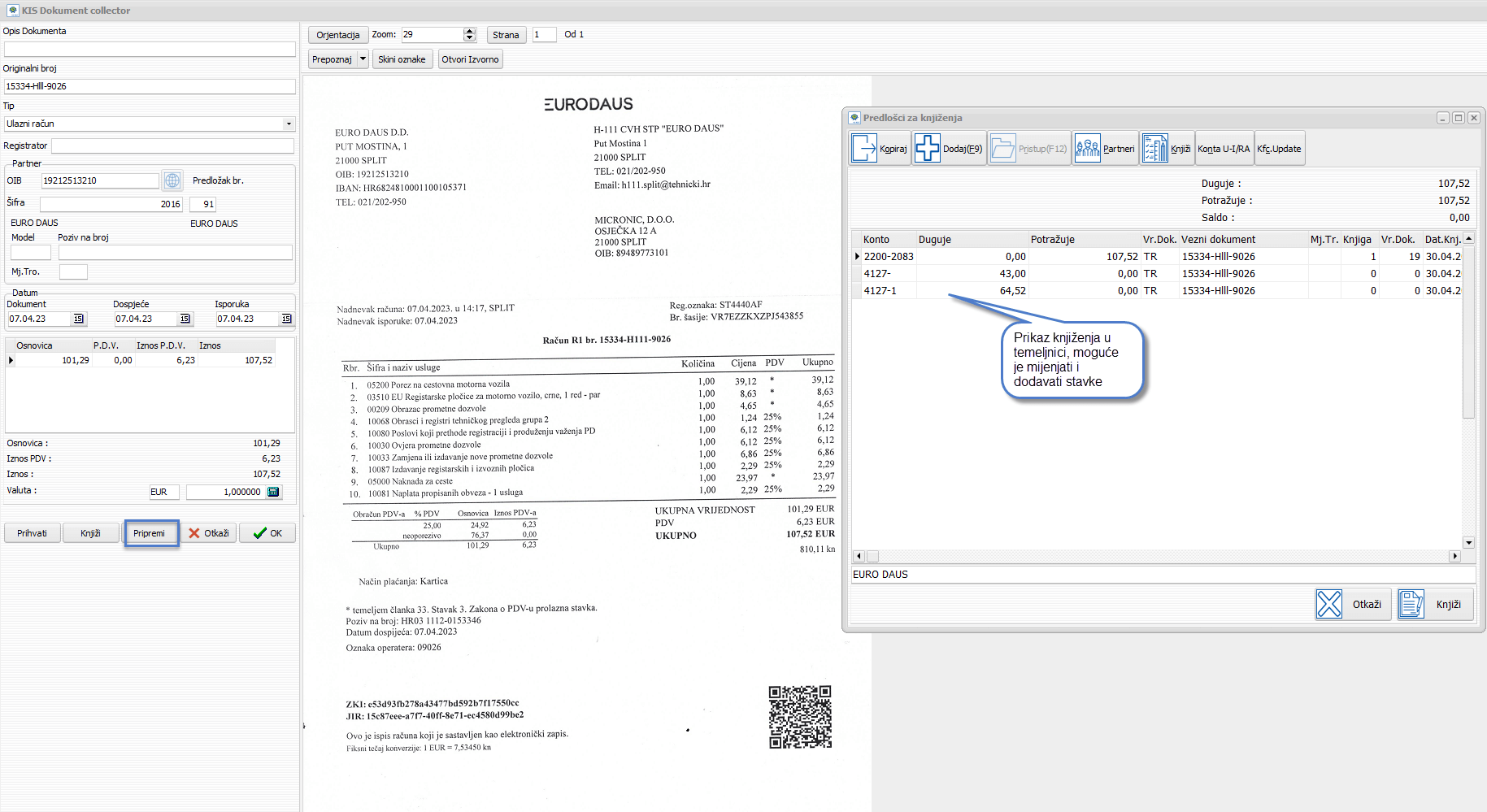1487x812 pixels.
Task: Click the Dodaj (F9) plus icon
Action: pos(927,149)
